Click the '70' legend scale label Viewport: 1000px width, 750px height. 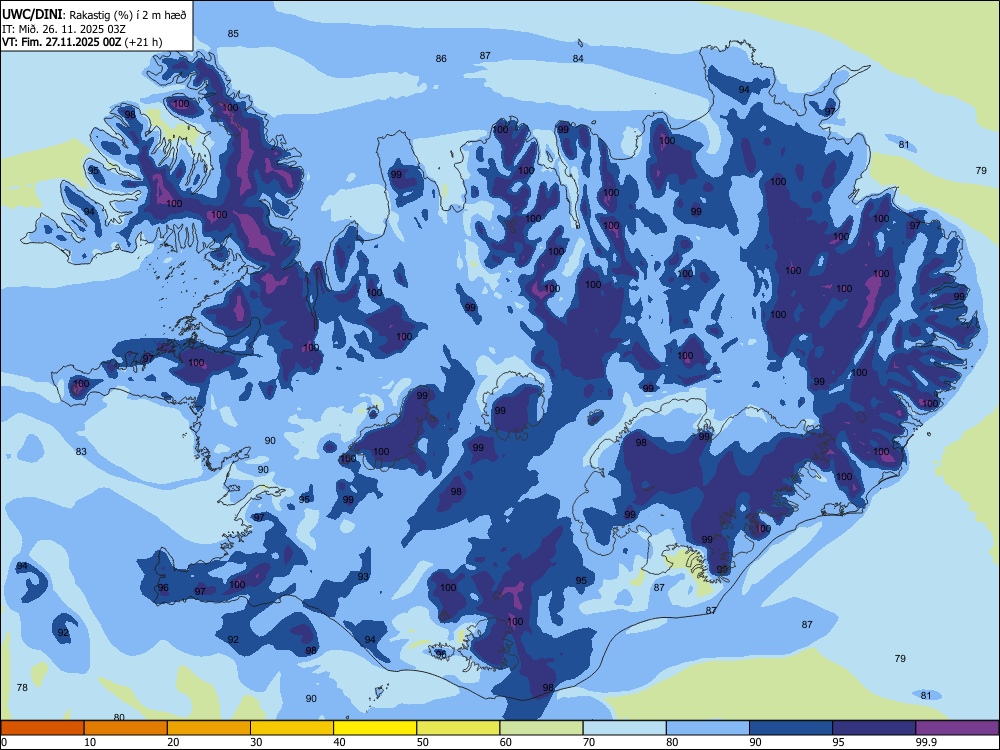pos(589,742)
